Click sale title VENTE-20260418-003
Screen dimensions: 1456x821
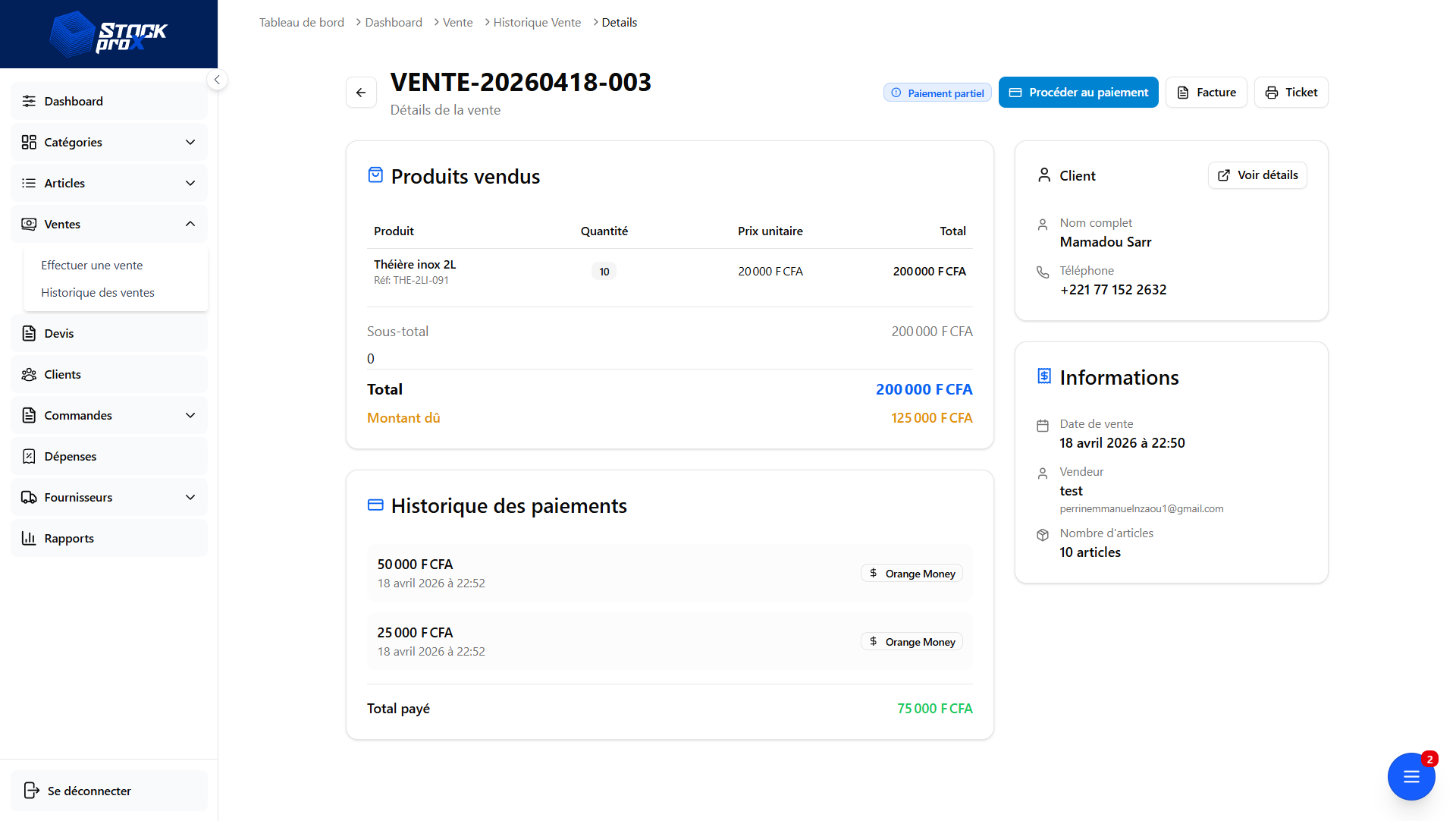521,82
